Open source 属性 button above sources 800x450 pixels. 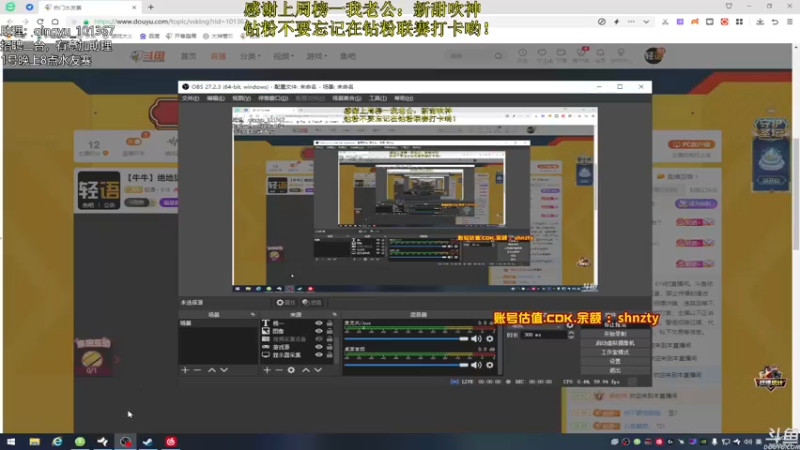pos(286,303)
